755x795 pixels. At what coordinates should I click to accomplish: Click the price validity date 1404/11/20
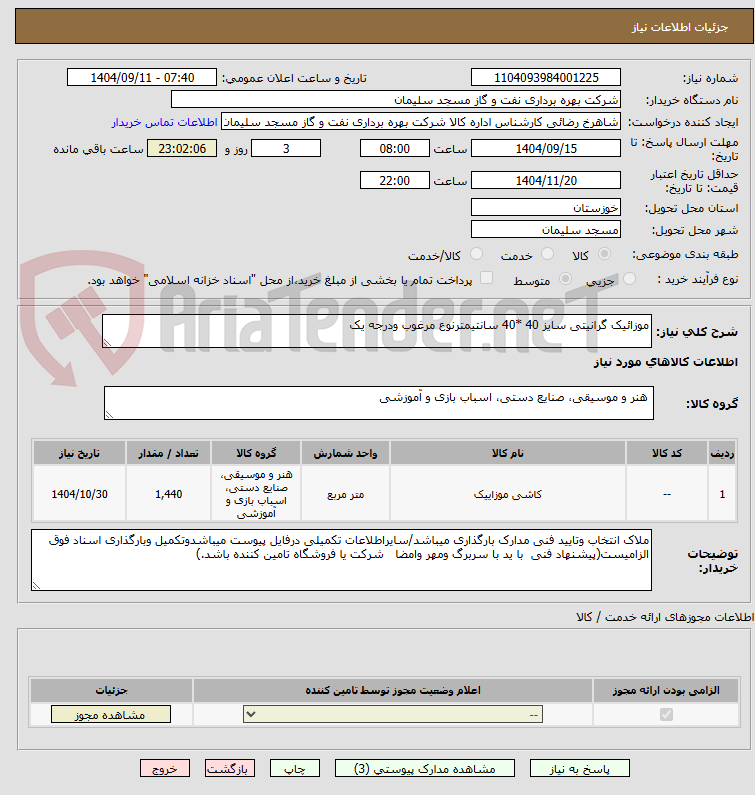(546, 180)
